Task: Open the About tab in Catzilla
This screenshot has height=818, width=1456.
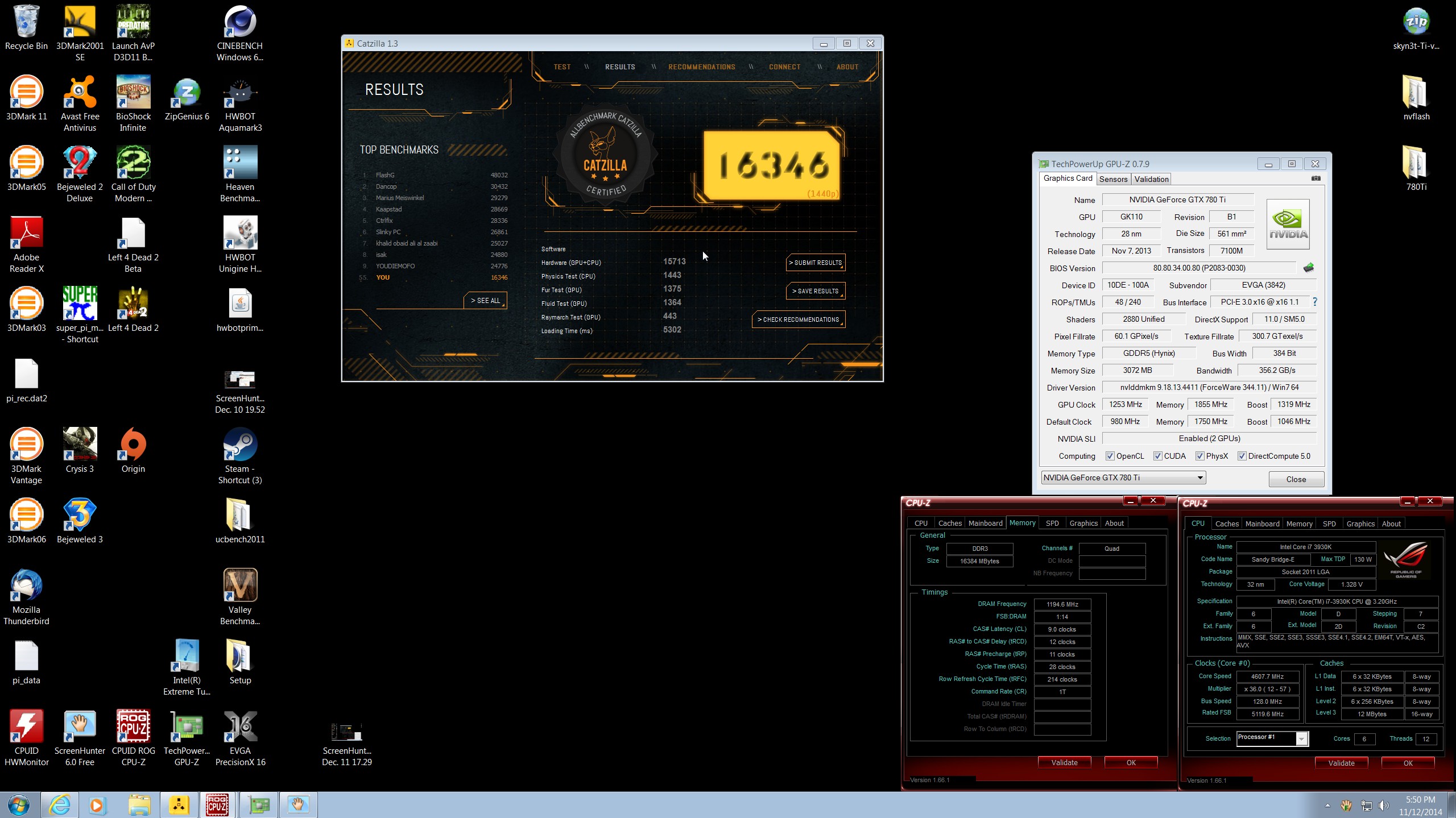Action: (x=847, y=67)
